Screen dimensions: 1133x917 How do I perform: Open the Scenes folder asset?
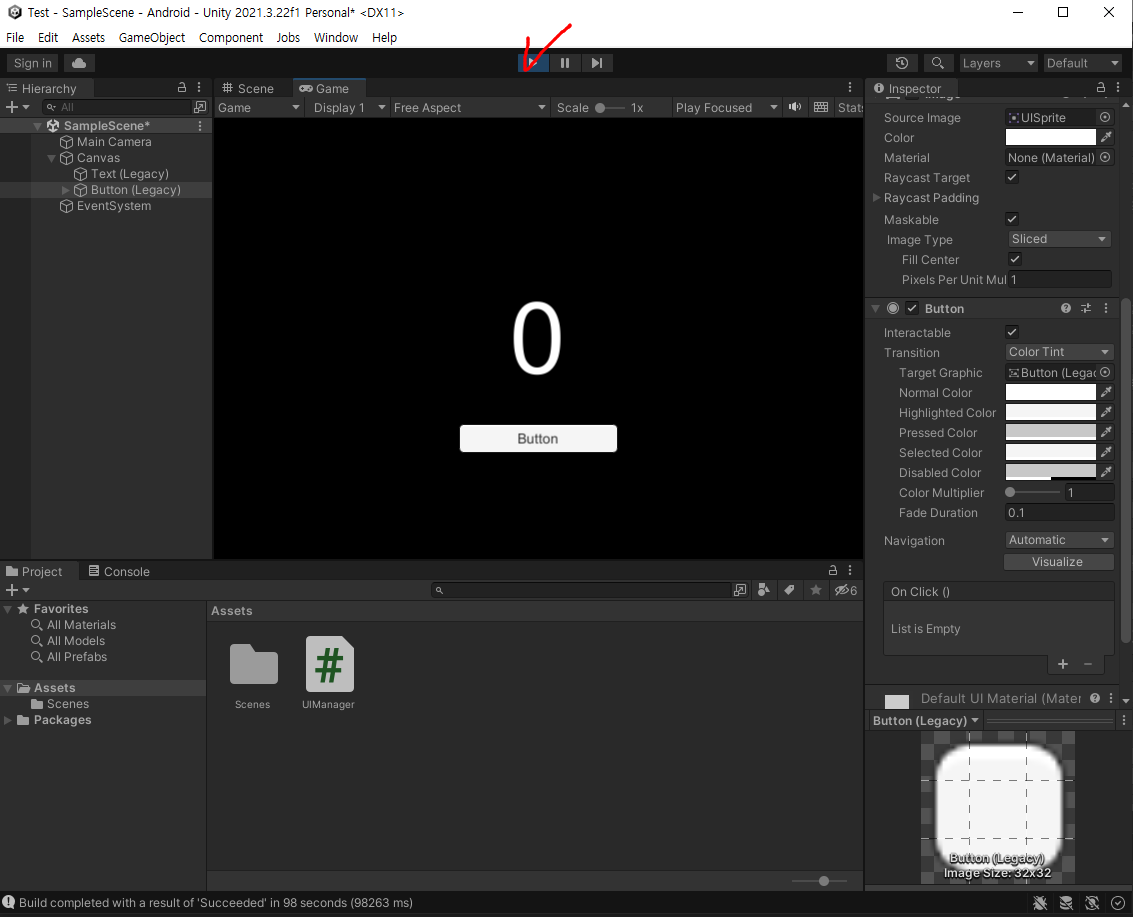coord(253,672)
